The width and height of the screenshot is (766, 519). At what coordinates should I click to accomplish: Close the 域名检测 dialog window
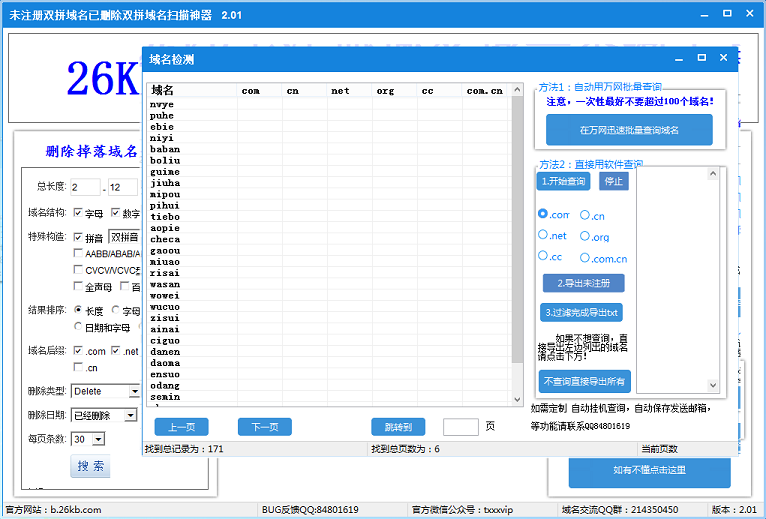point(723,59)
